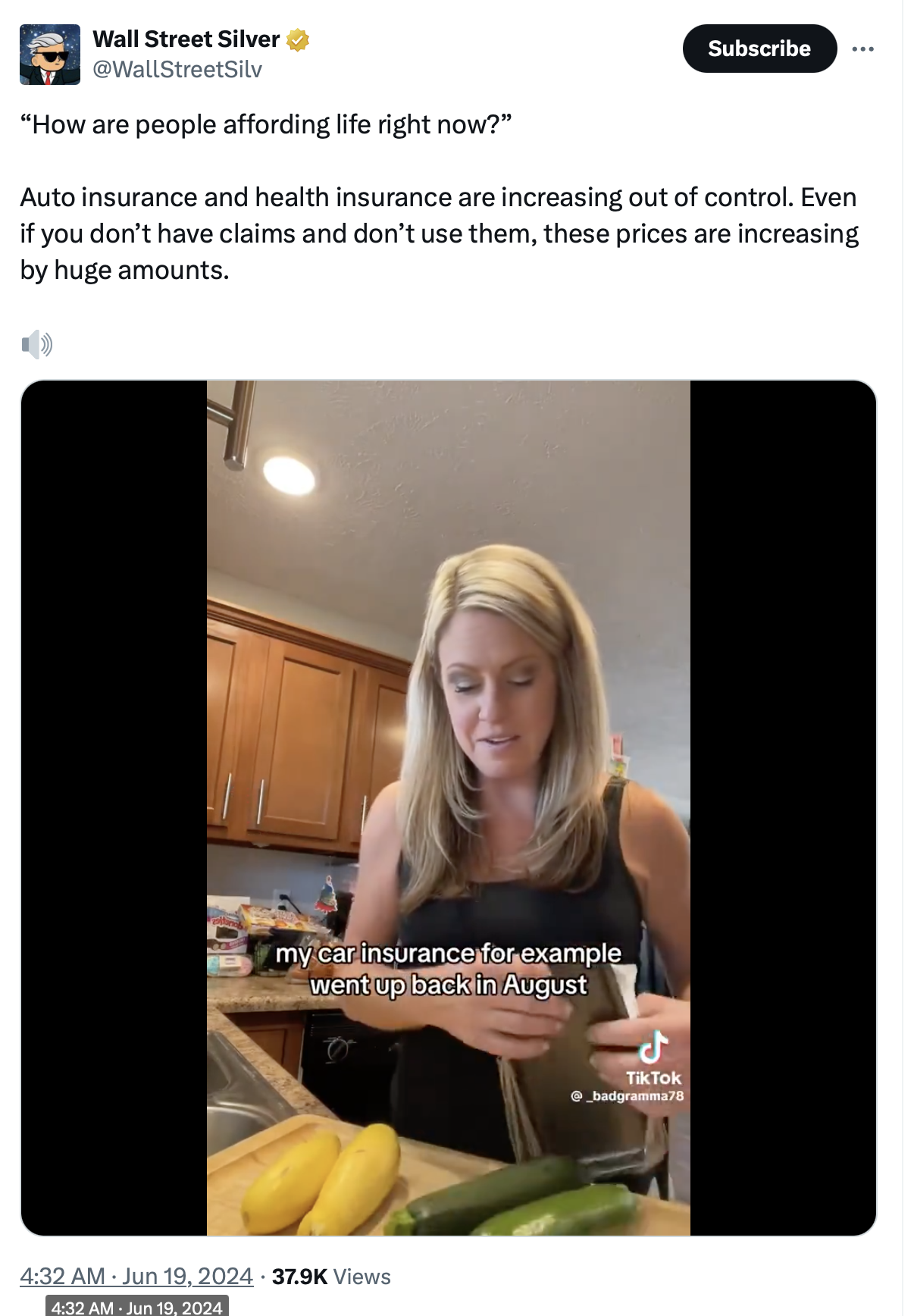
Task: Play the embedded kitchen video
Action: pos(449,808)
